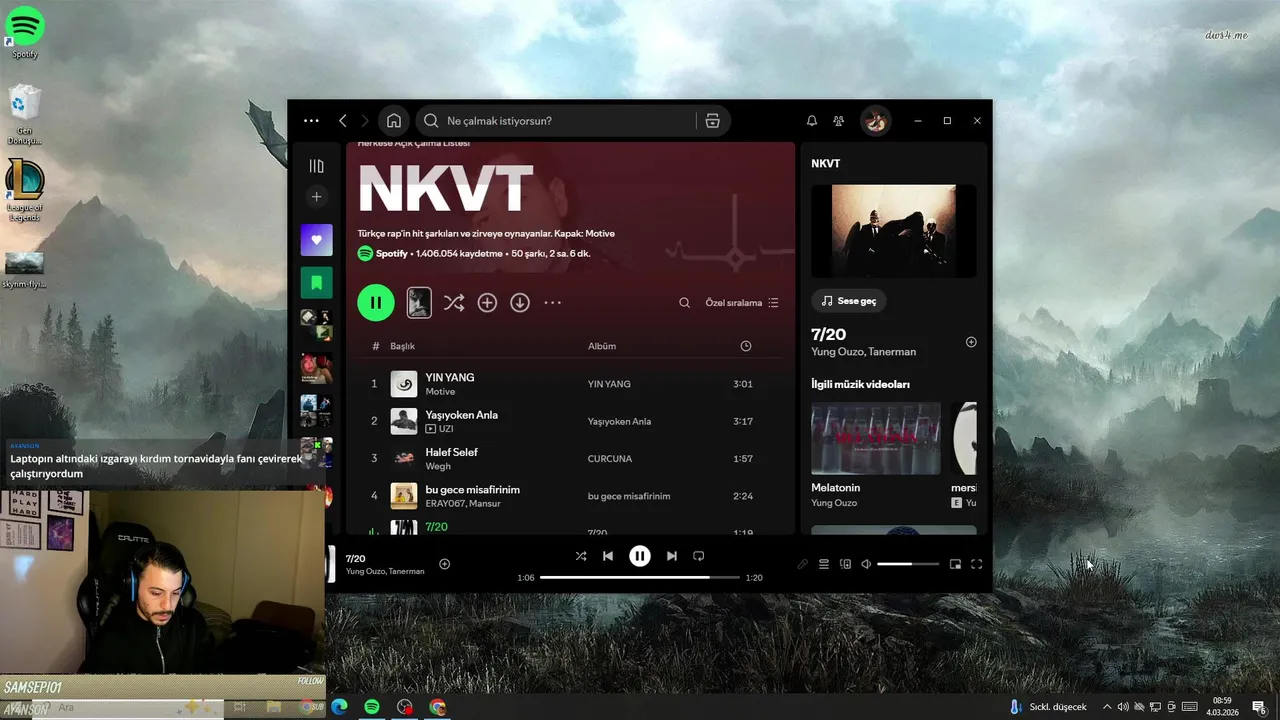Open album link 'CURCUNA'
This screenshot has width=1280, height=720.
tap(610, 459)
